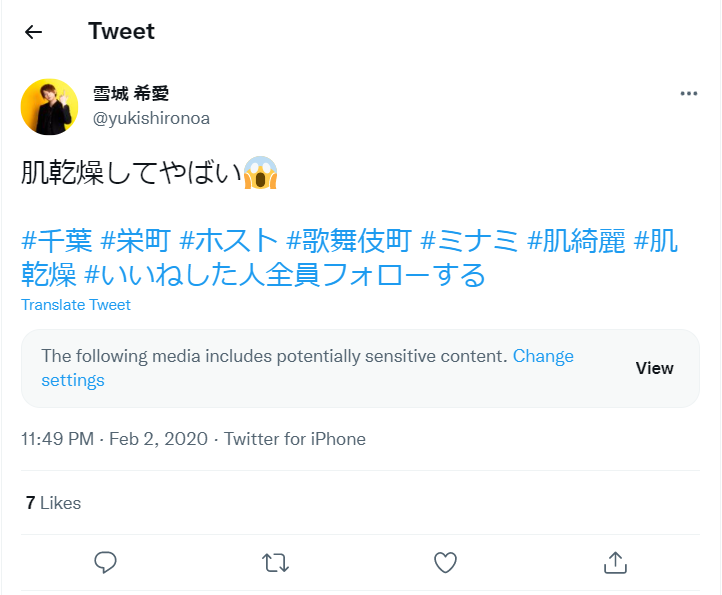Screen dimensions: 722x595
Task: Click the retweet icon
Action: click(x=275, y=562)
